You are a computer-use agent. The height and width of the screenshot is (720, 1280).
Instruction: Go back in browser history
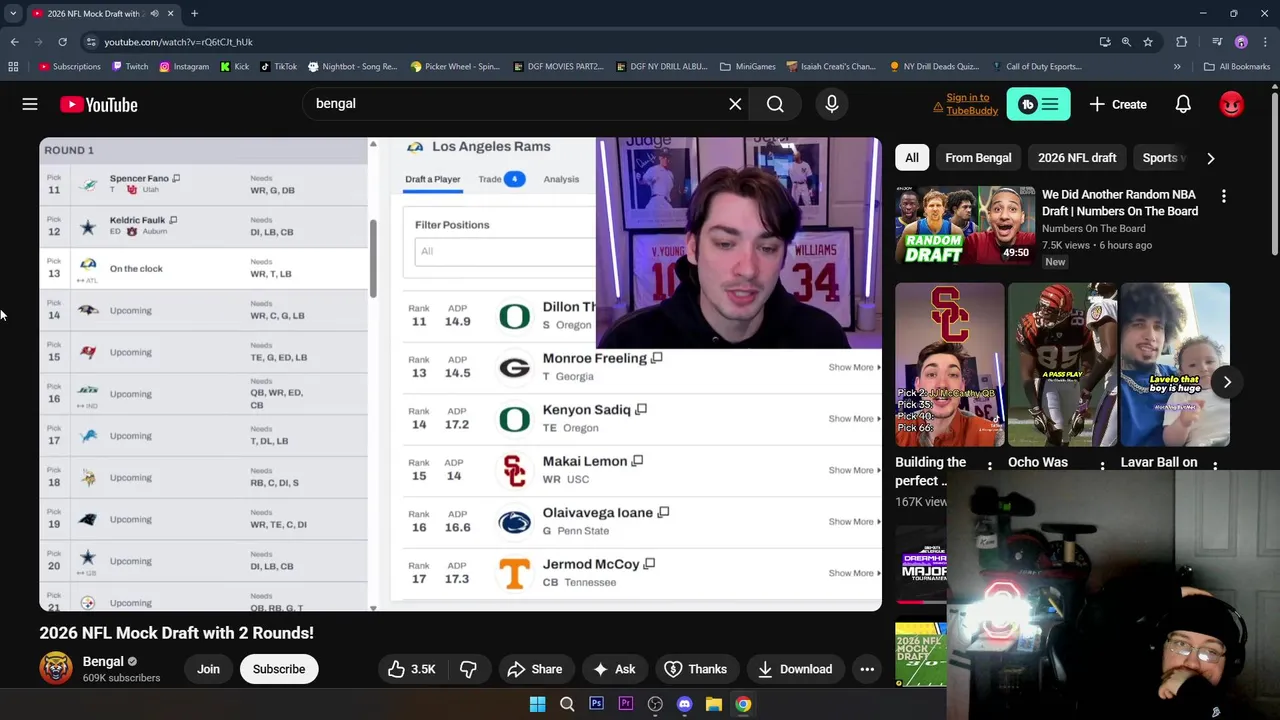14,42
